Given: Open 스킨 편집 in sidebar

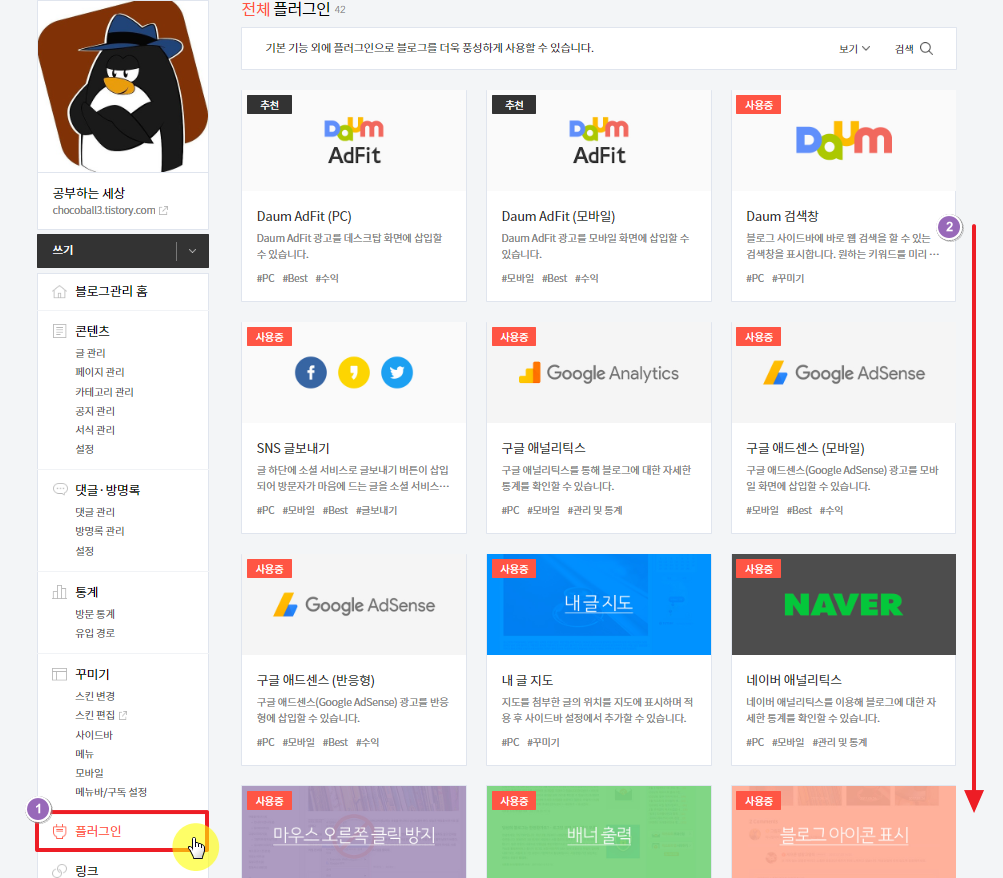Looking at the screenshot, I should tap(95, 716).
